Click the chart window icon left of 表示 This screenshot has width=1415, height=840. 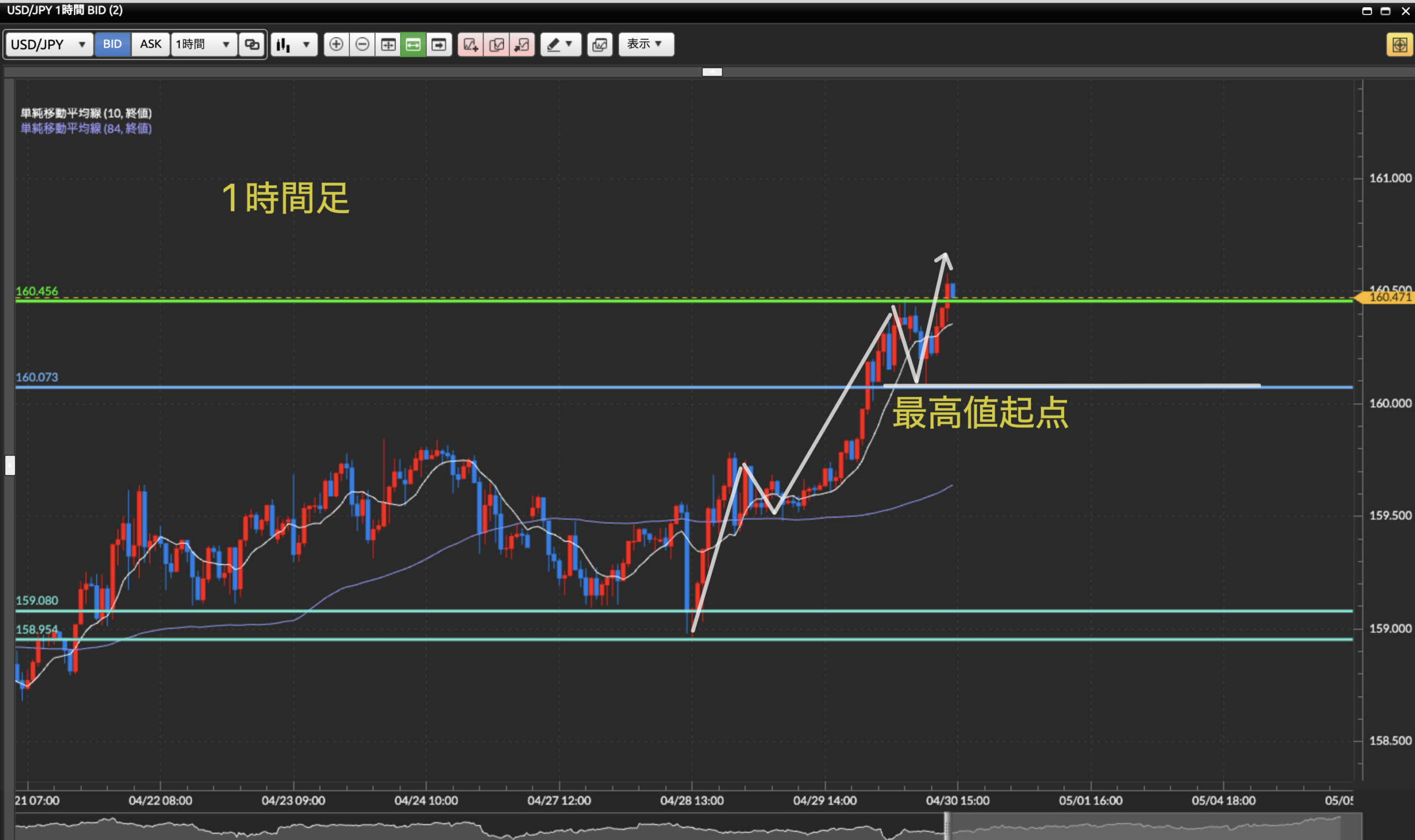pyautogui.click(x=599, y=44)
